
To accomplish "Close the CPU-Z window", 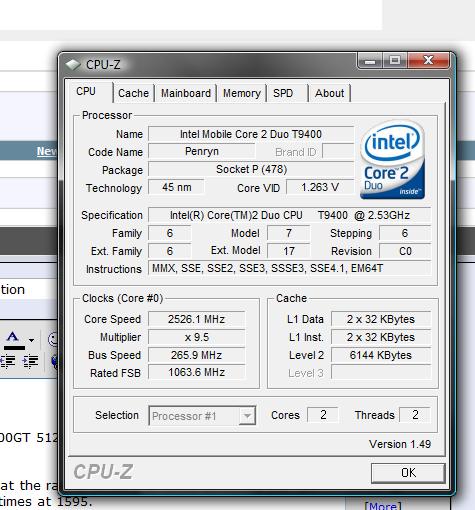I will [428, 61].
